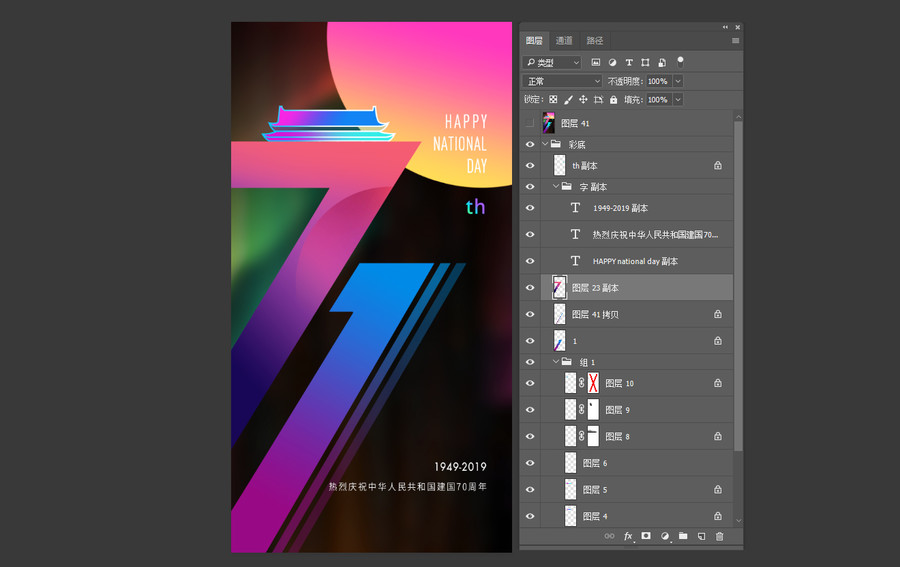This screenshot has height=567, width=900.
Task: Click mask link icon on 图层 9
Action: coord(581,410)
